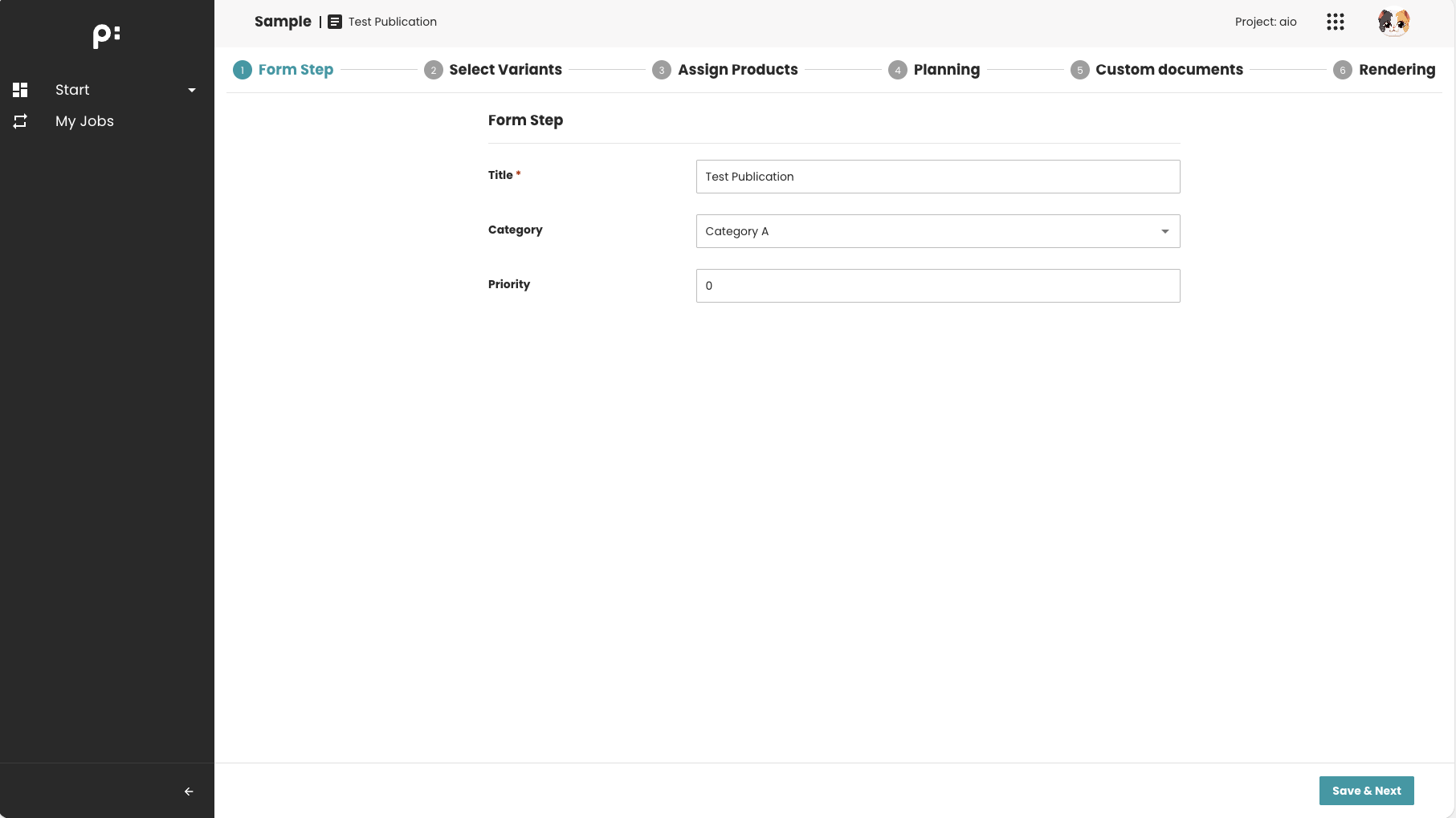The height and width of the screenshot is (818, 1456).
Task: Navigate to the Rendering step
Action: tap(1396, 70)
